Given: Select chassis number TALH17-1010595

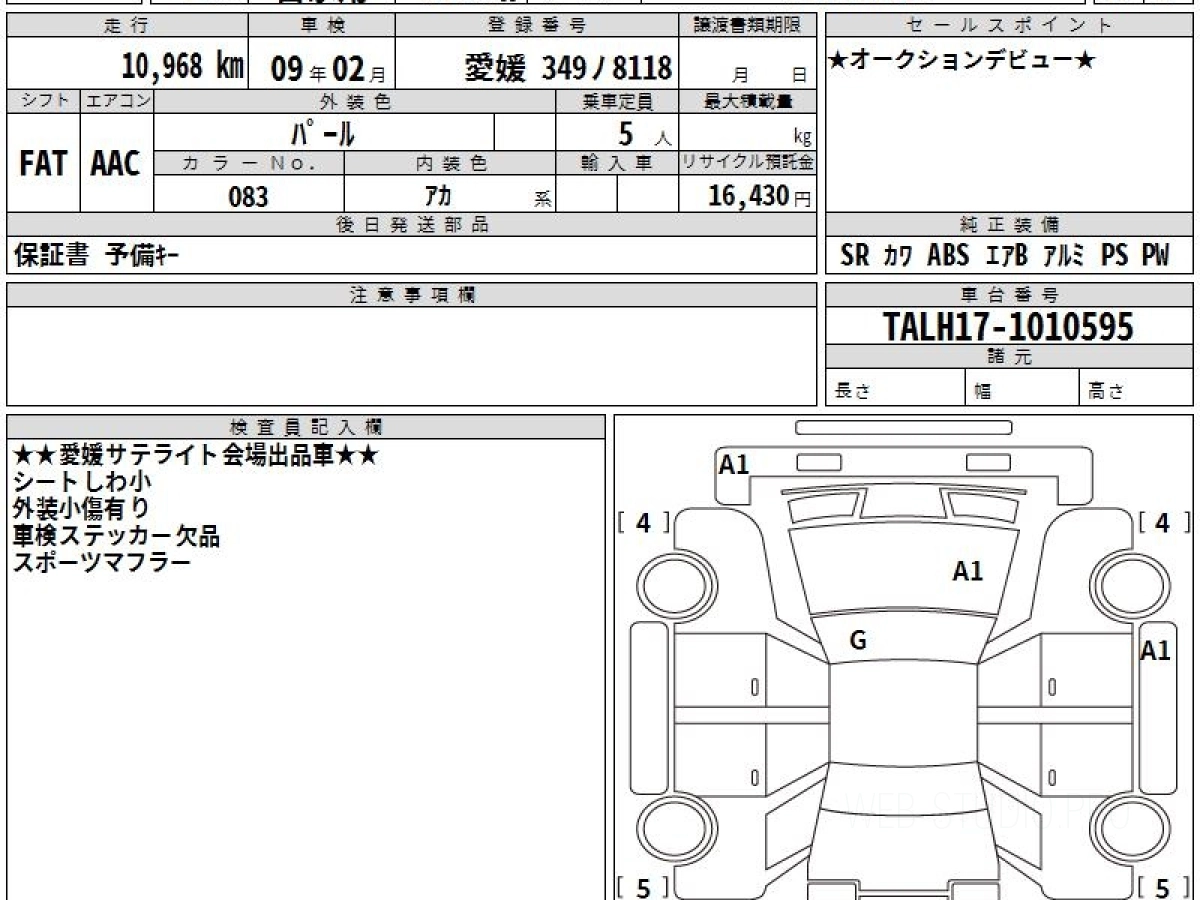Looking at the screenshot, I should click(x=1008, y=326).
